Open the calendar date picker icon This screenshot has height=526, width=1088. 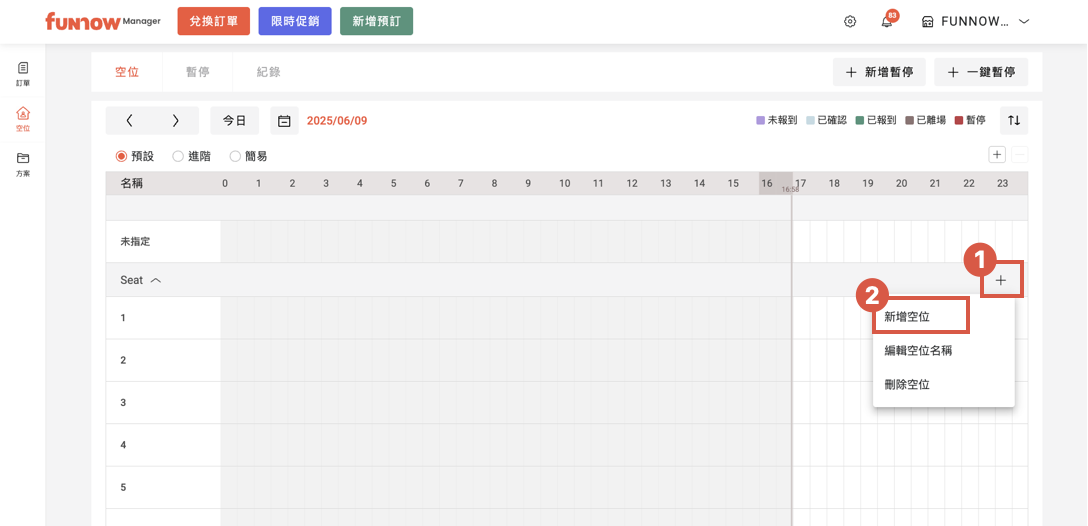pyautogui.click(x=284, y=121)
